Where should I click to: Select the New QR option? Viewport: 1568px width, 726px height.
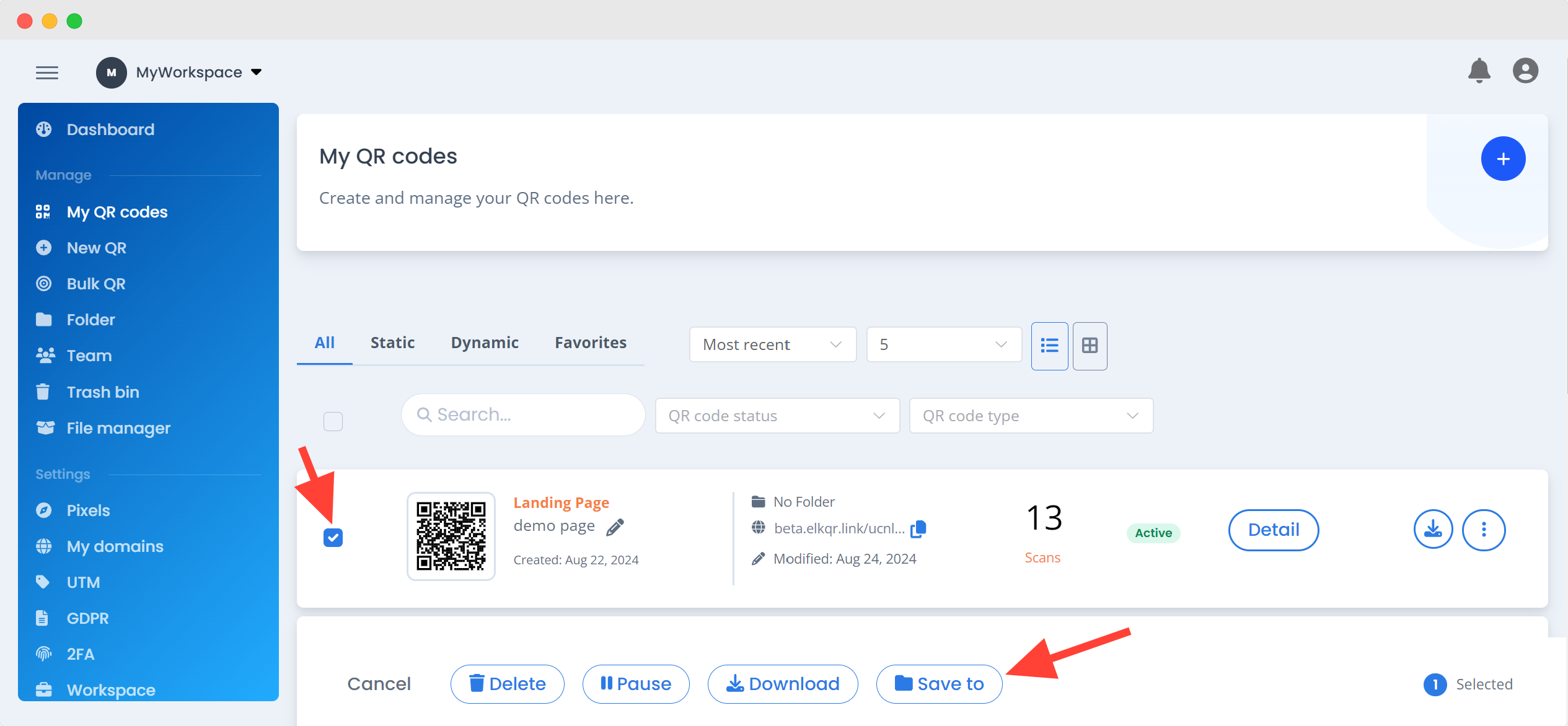point(95,247)
